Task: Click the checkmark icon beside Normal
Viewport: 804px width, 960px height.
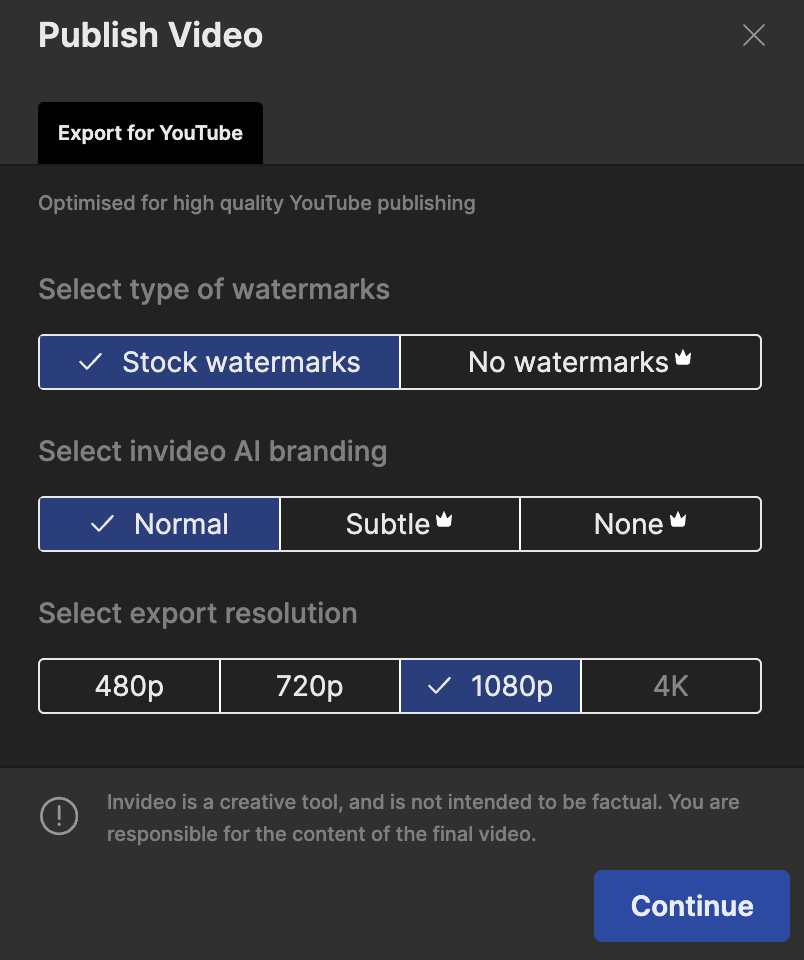Action: click(x=102, y=524)
